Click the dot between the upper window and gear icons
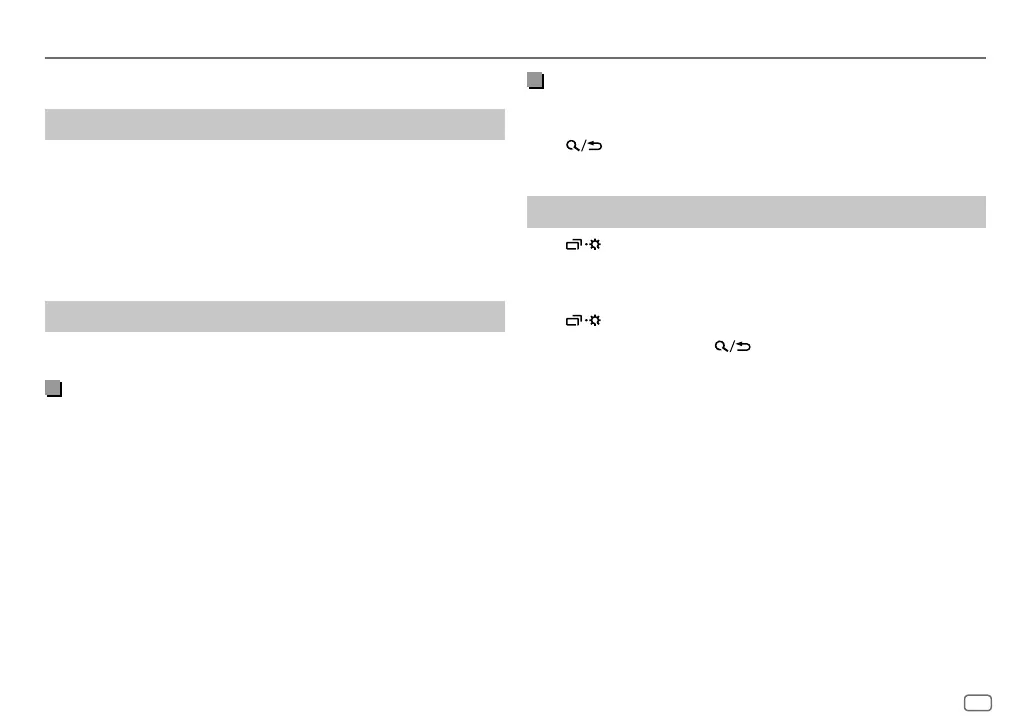This screenshot has height=726, width=1032. (584, 244)
